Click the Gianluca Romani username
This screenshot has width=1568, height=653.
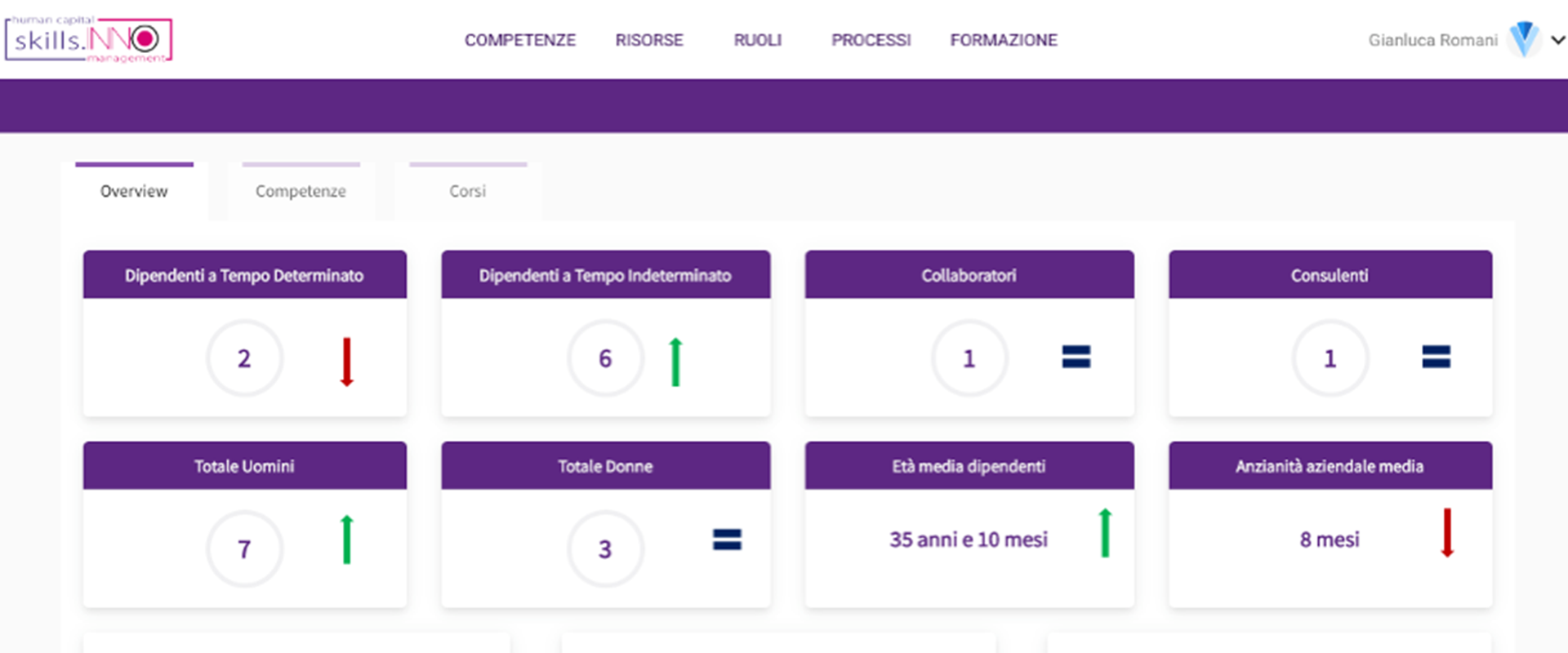pos(1432,40)
